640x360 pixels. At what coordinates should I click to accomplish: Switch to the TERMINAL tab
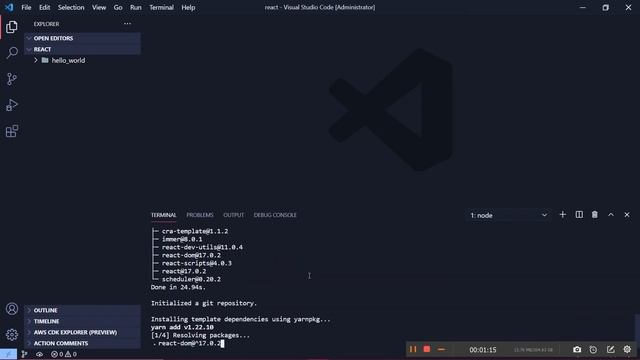pyautogui.click(x=164, y=215)
